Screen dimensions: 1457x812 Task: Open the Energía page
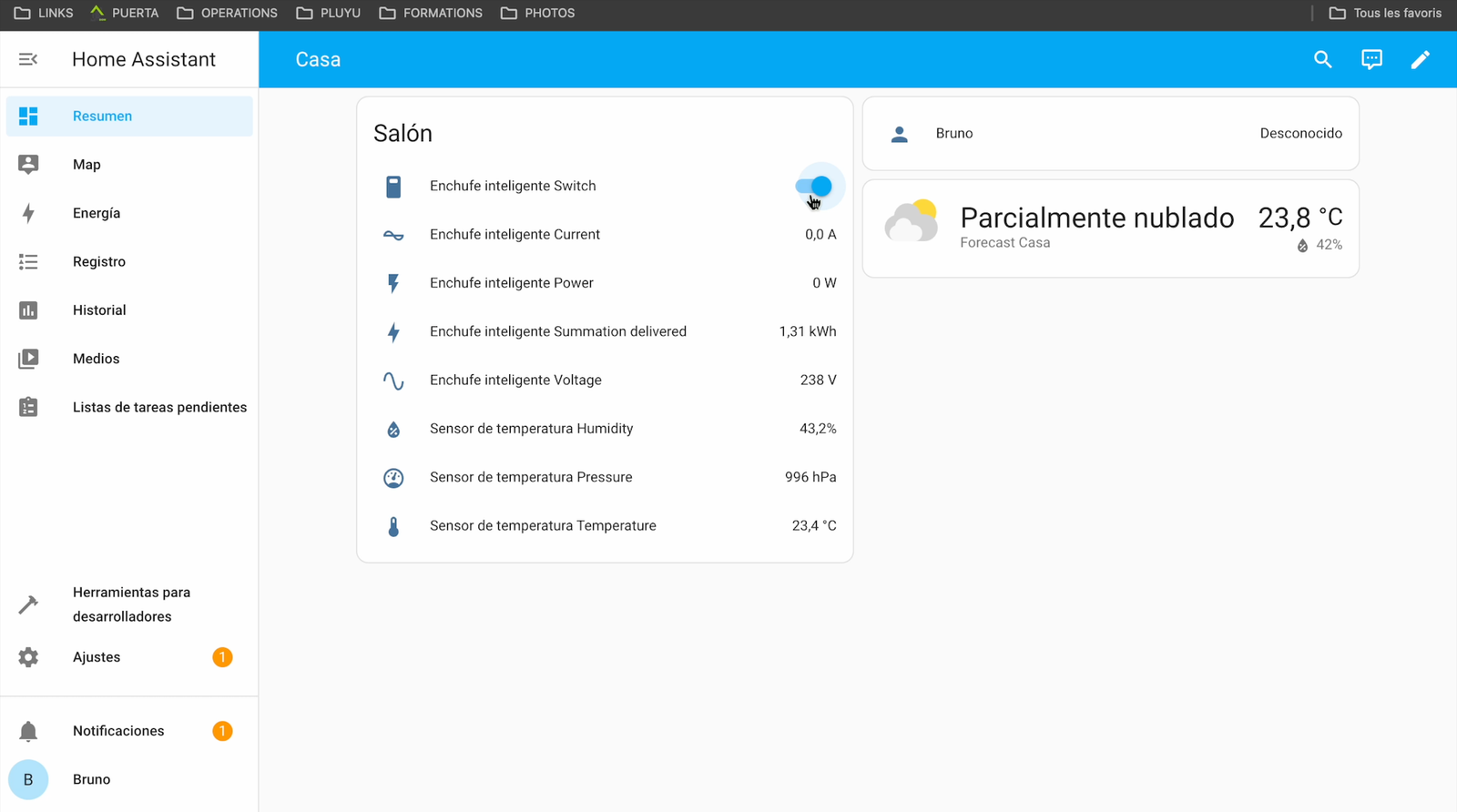(129, 213)
